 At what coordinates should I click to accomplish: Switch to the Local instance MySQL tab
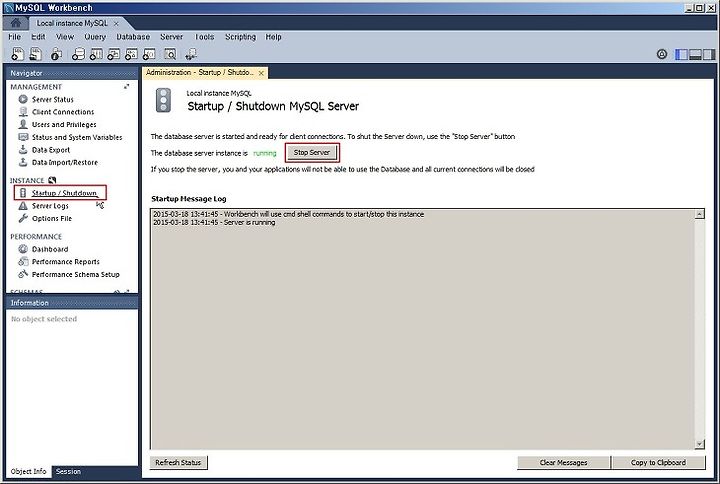[x=72, y=23]
